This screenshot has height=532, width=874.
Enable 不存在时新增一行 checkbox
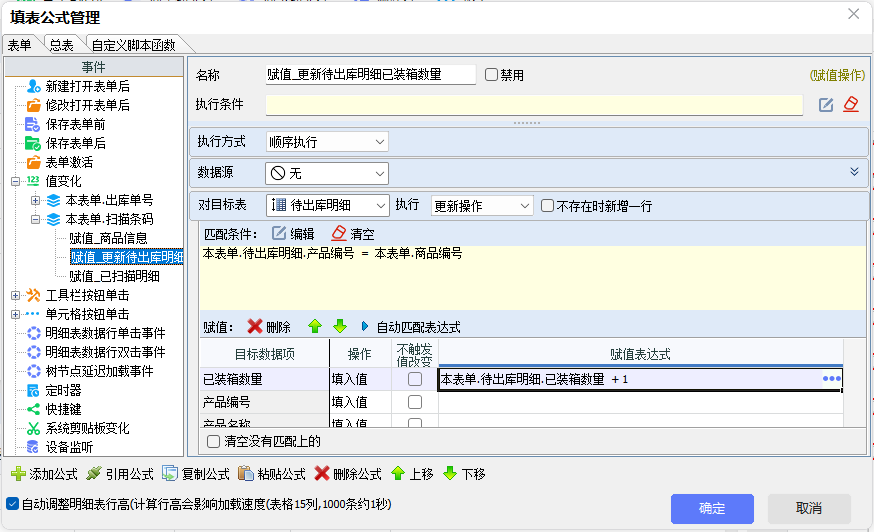pyautogui.click(x=547, y=206)
